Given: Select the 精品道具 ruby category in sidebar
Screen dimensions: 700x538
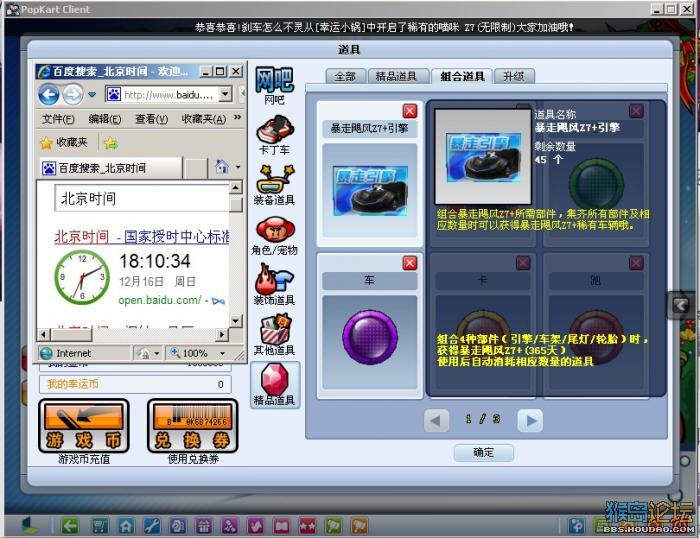Looking at the screenshot, I should click(x=274, y=385).
